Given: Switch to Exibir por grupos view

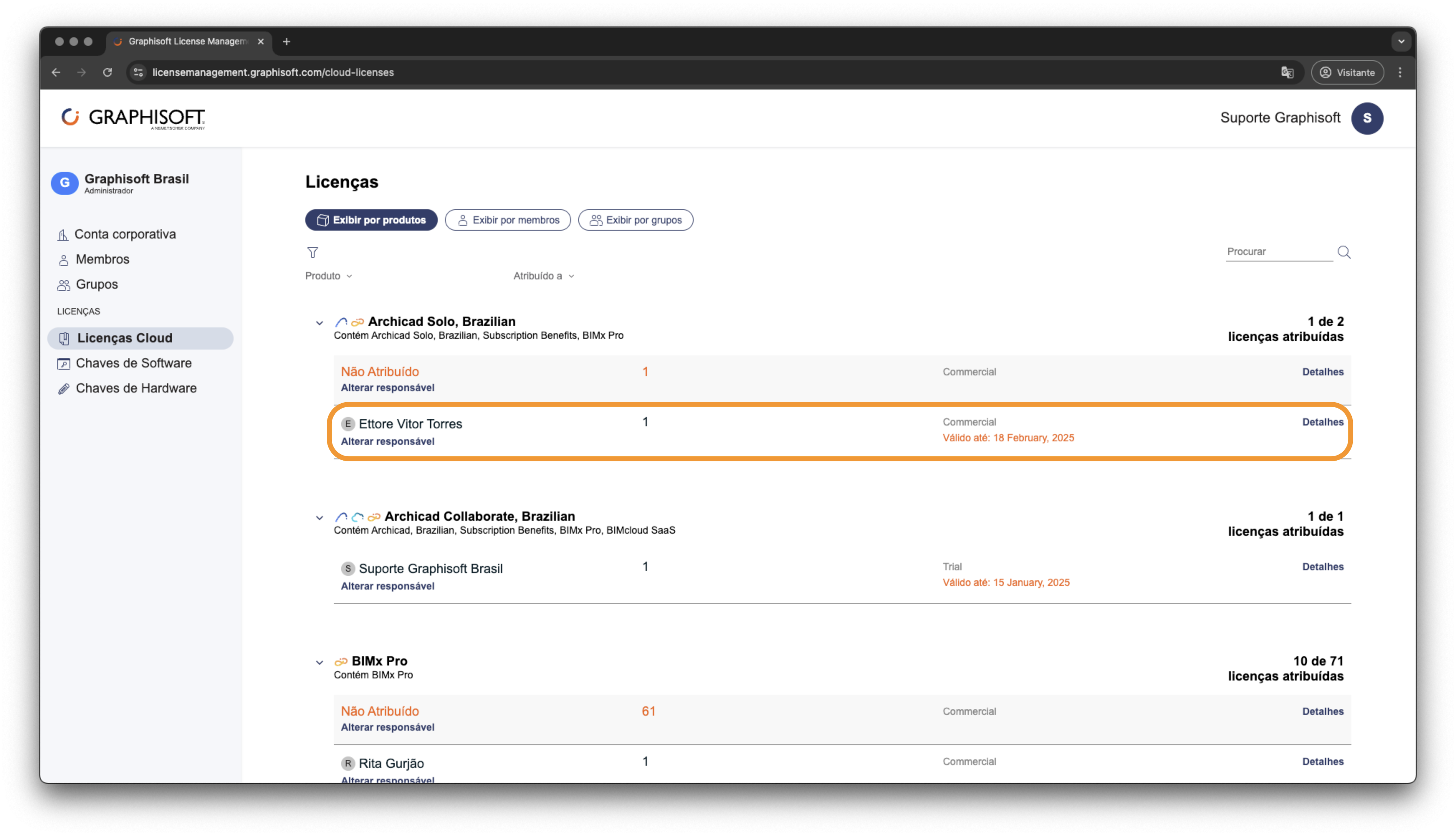Looking at the screenshot, I should [636, 220].
